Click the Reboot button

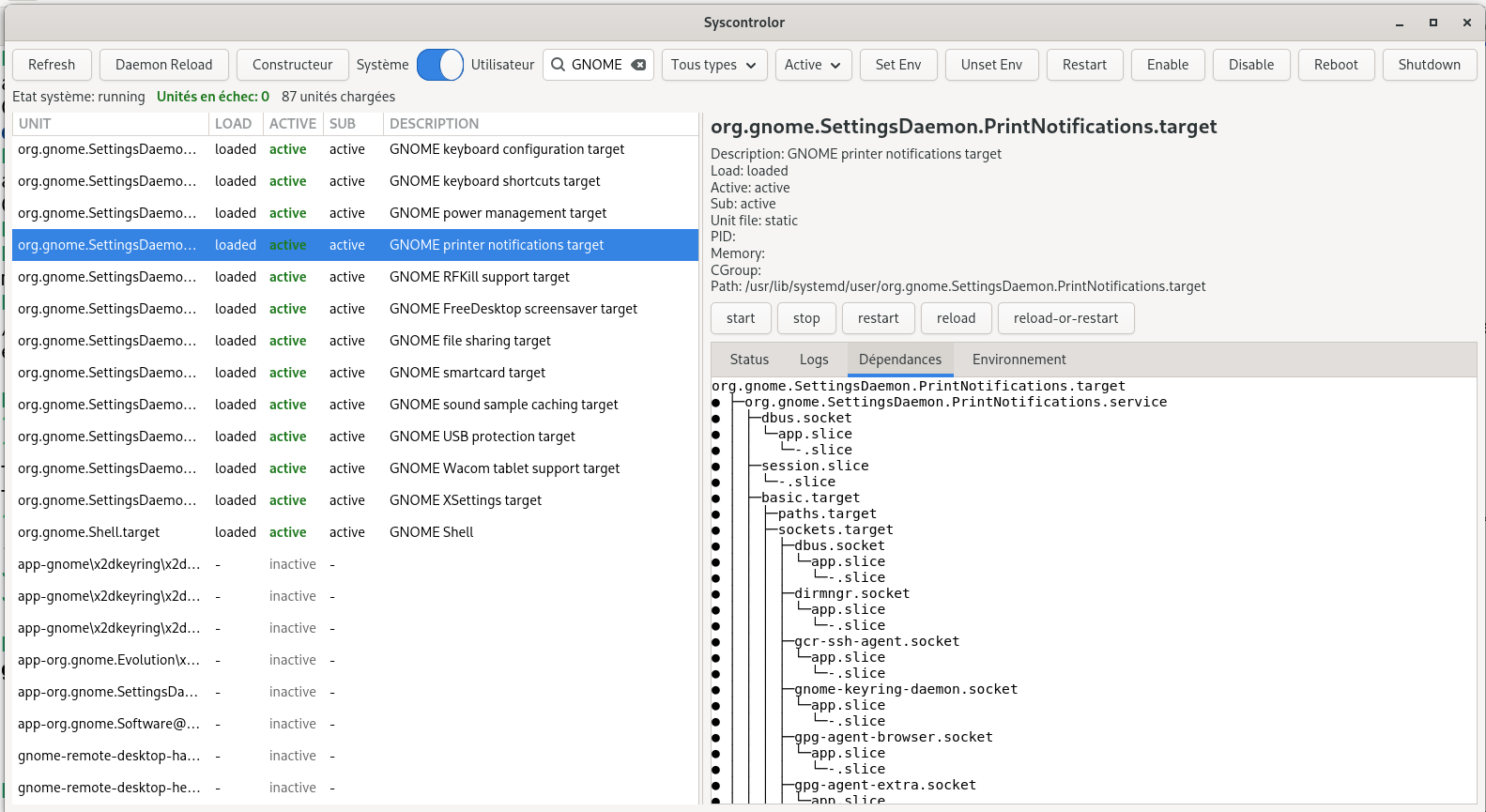[x=1336, y=65]
